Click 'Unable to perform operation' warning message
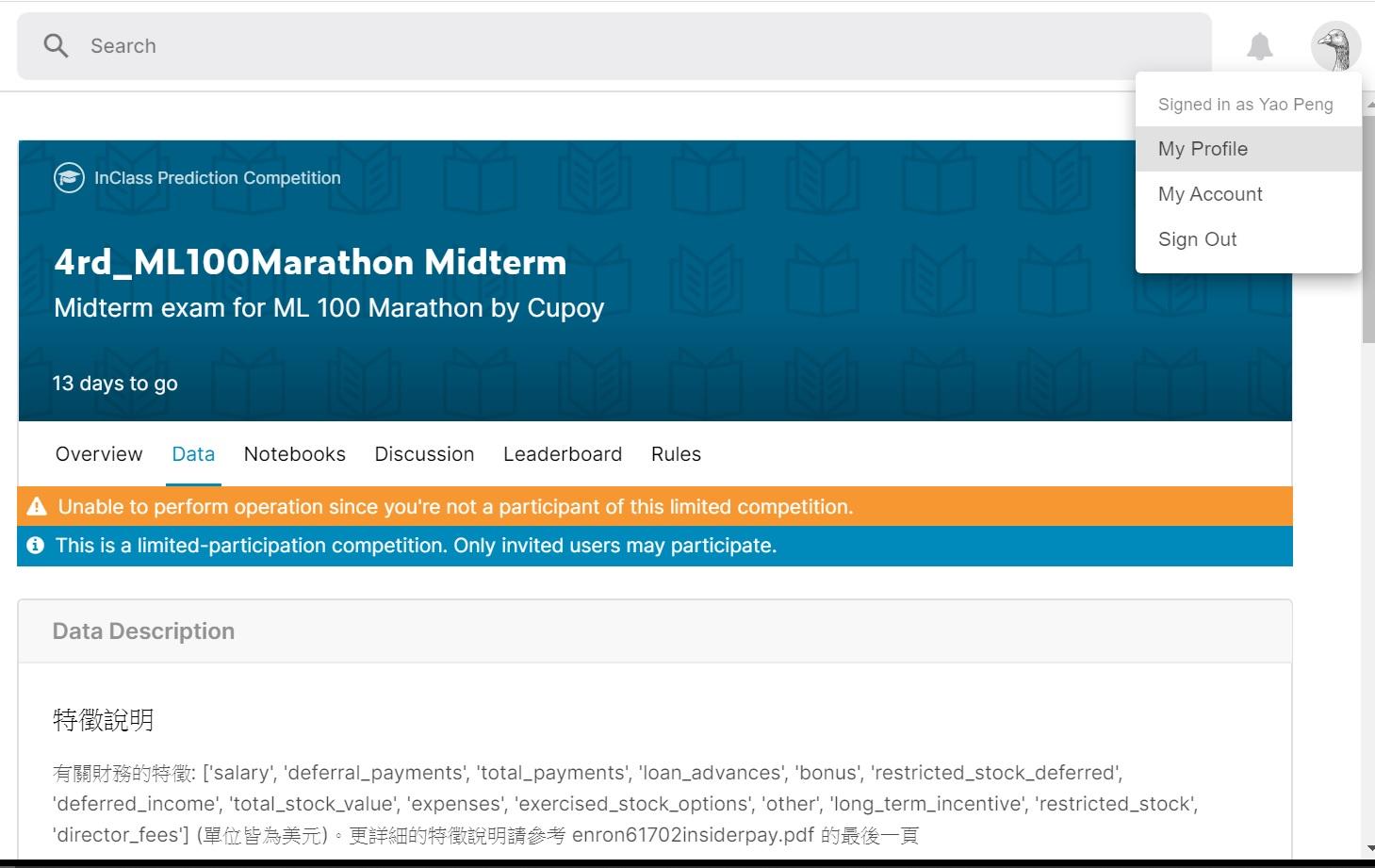Image resolution: width=1375 pixels, height=868 pixels. tap(455, 507)
